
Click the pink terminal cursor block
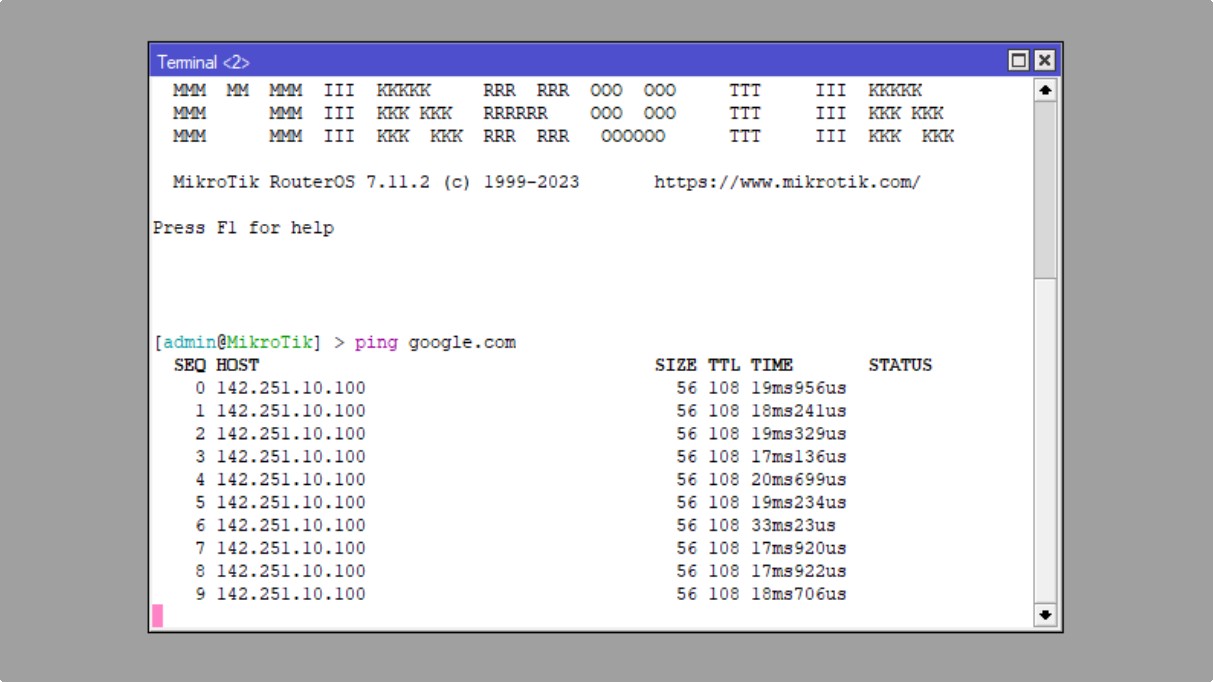coord(158,616)
